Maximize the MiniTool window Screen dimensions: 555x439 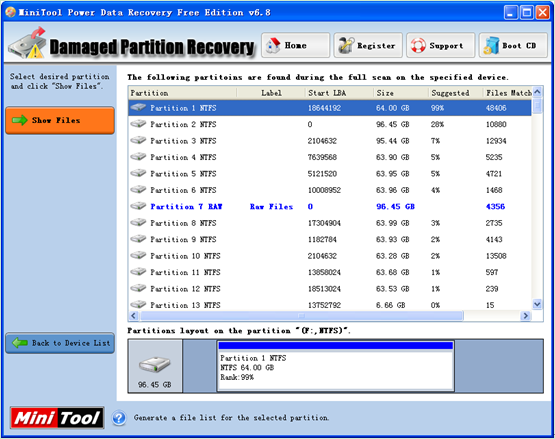[526, 13]
